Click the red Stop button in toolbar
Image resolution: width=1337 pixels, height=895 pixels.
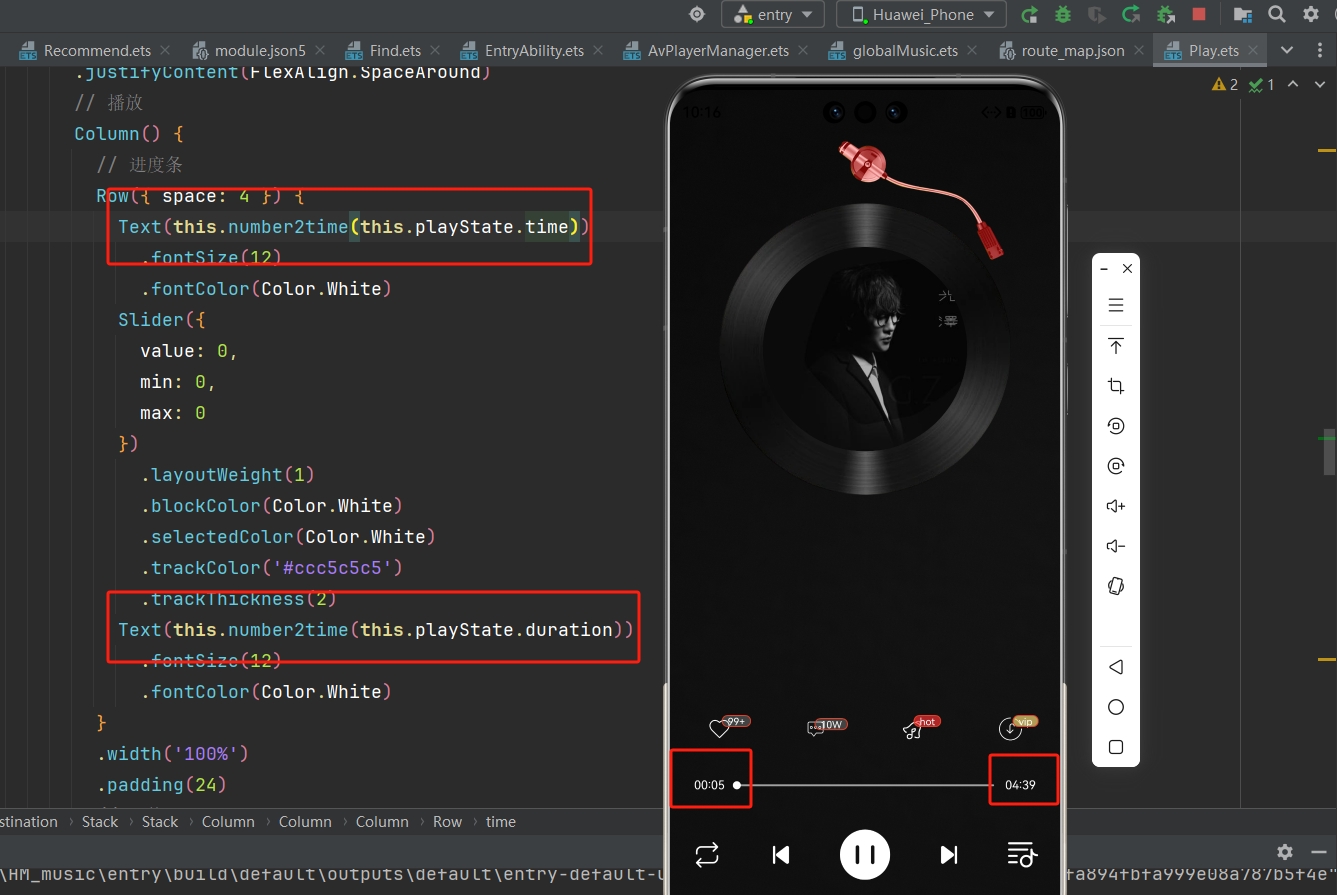(1199, 14)
